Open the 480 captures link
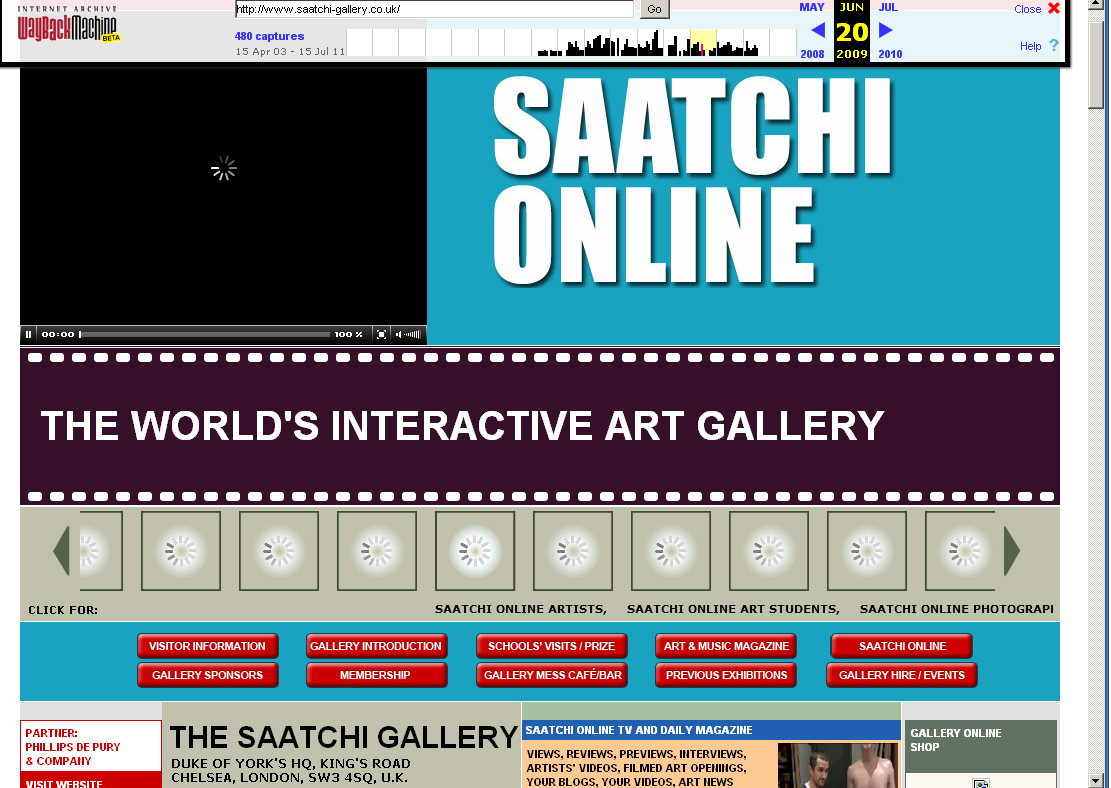 click(269, 36)
